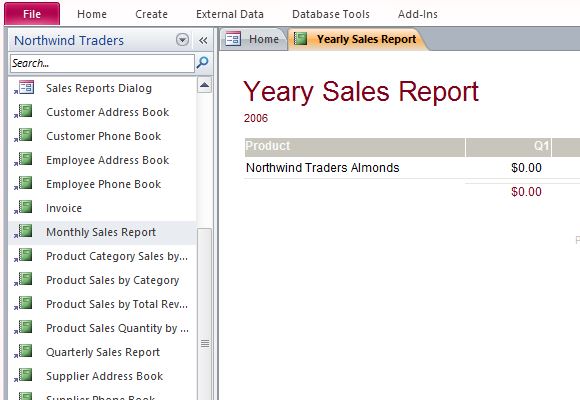Select Product Category Sales by... item
Viewport: 580px width, 400px height.
(102, 256)
